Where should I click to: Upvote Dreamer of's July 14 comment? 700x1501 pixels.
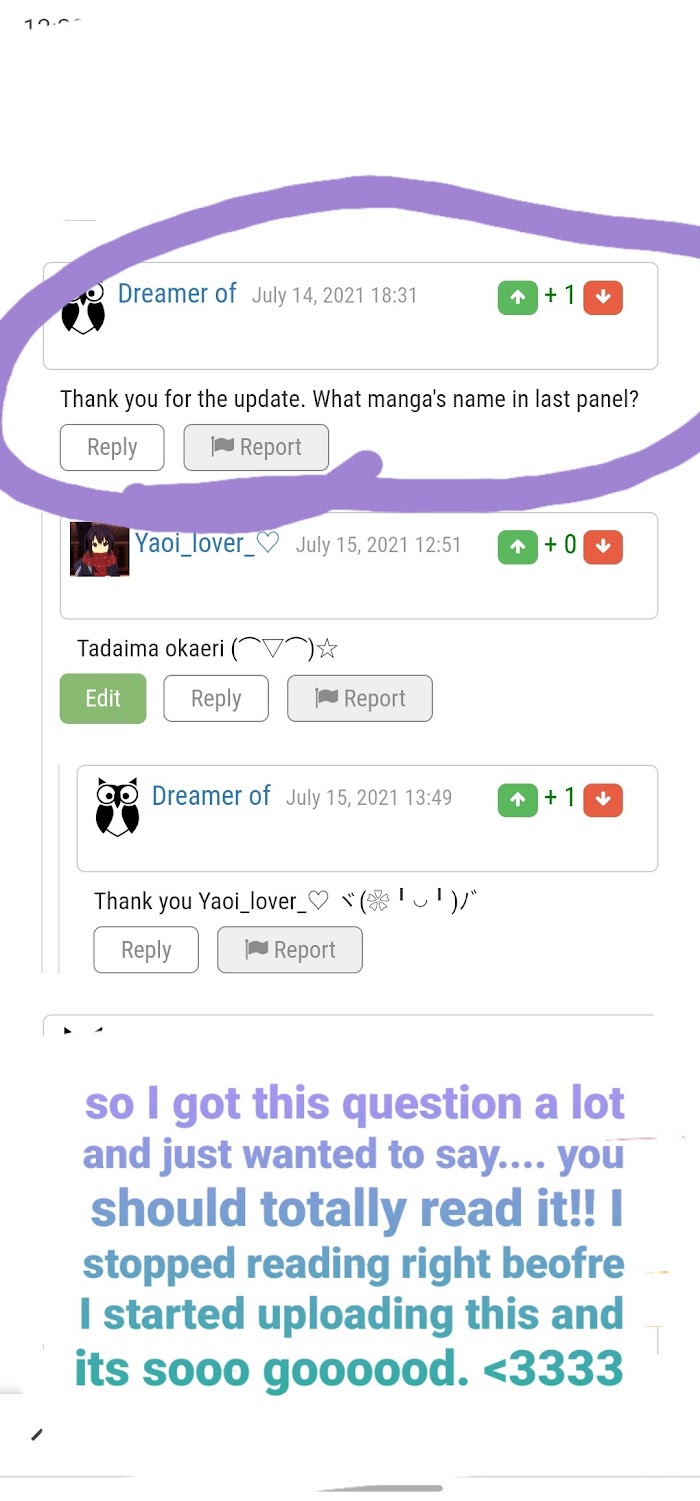tap(517, 297)
